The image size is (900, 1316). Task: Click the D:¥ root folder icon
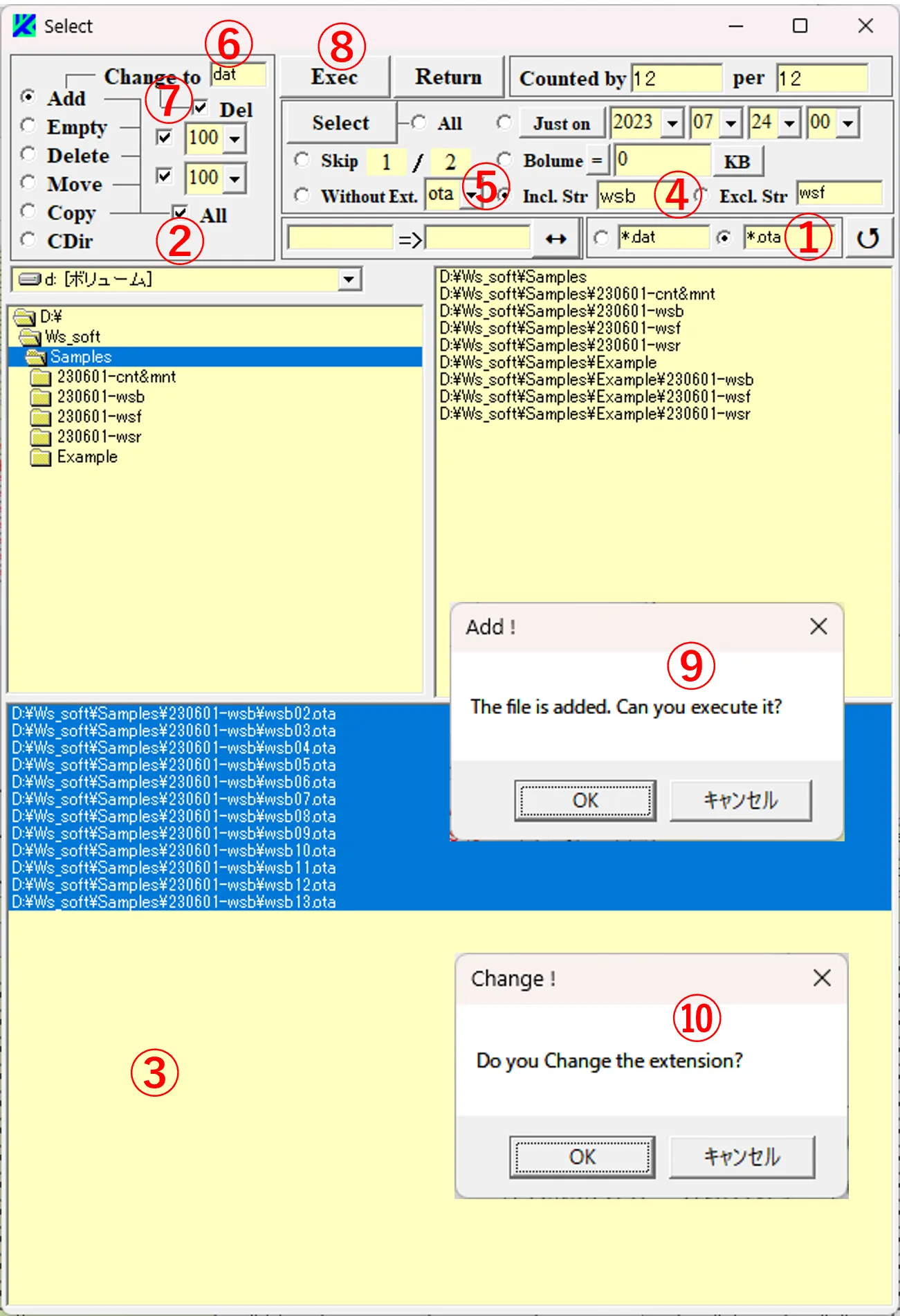click(25, 317)
